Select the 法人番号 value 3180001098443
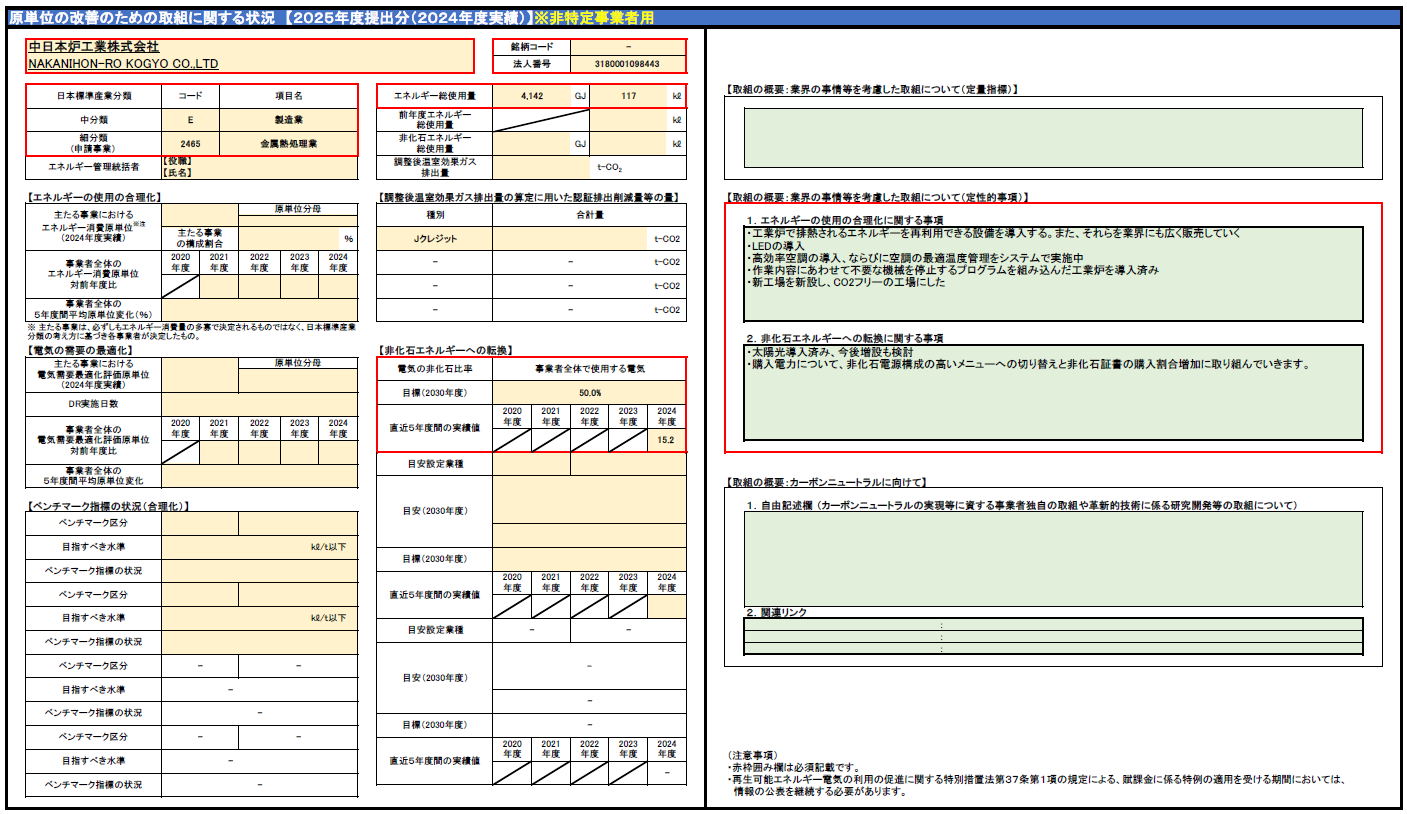The width and height of the screenshot is (1407, 814). 628,64
